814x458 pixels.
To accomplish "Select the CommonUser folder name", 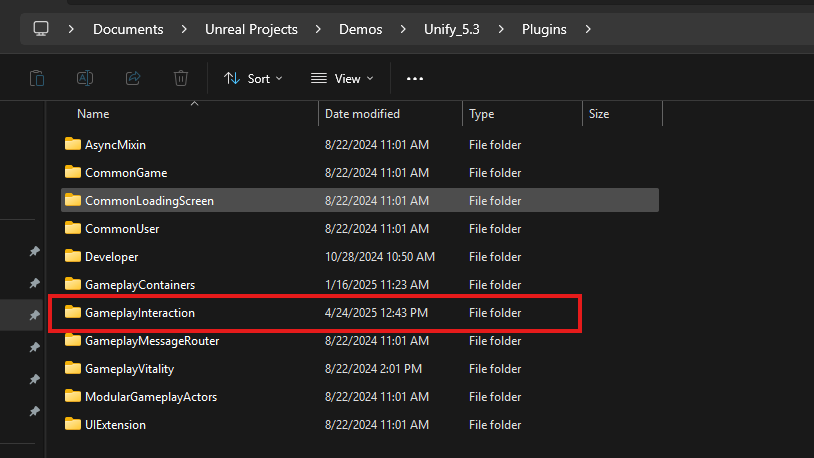I will (122, 229).
